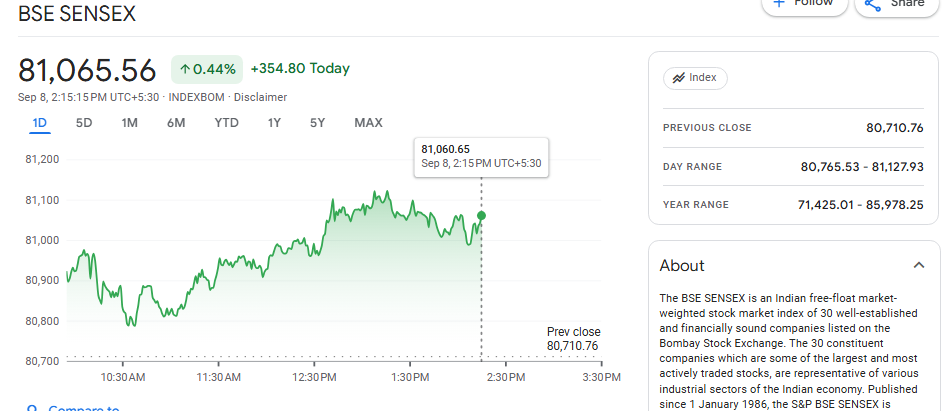Screen dimensions: 951x411
Task: Click the 81,060.65 chart tooltip
Action: [481, 156]
